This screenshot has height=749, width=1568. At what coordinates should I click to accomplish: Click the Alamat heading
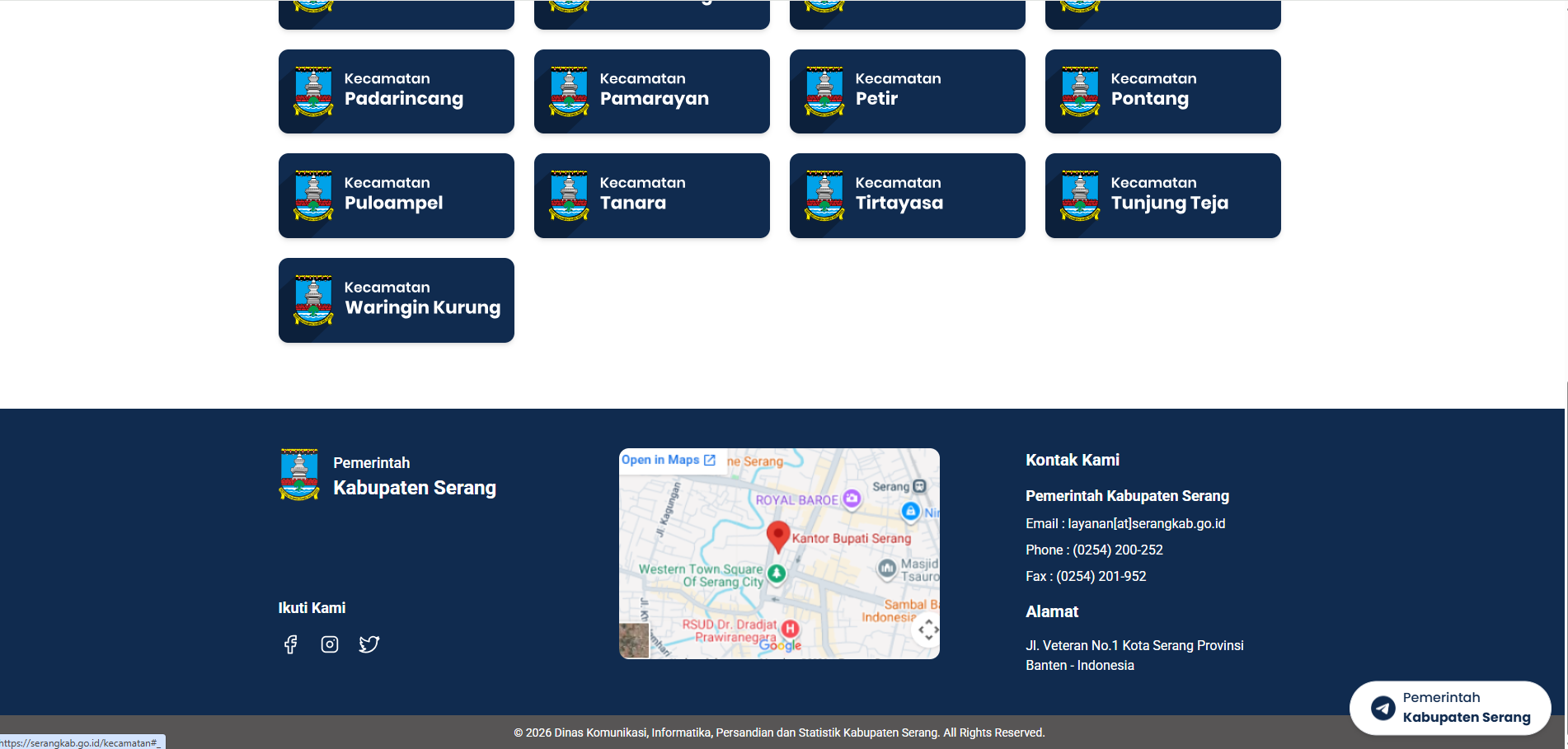point(1052,611)
